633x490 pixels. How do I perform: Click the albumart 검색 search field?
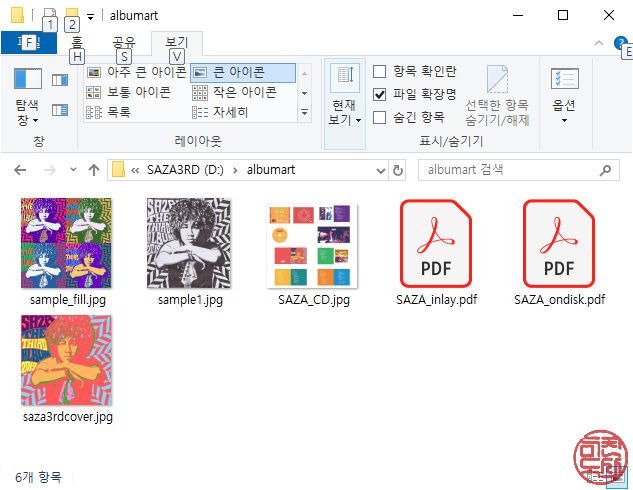[519, 170]
